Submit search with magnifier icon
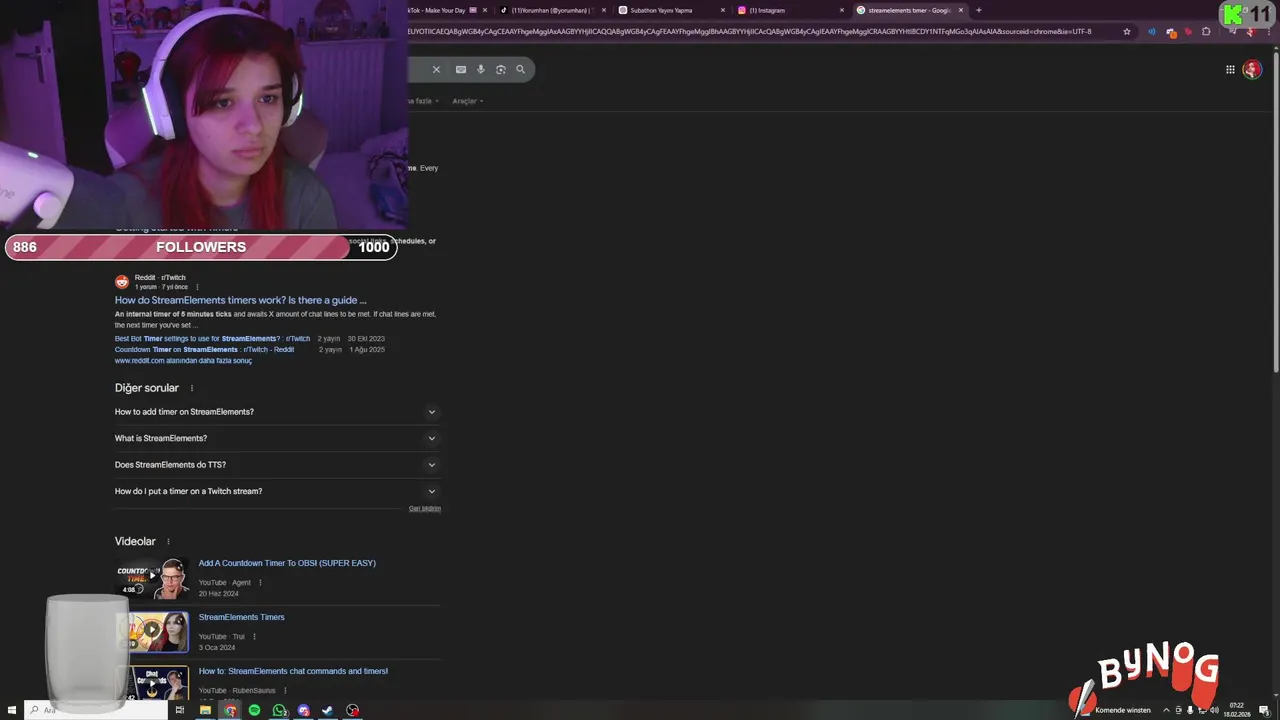The height and width of the screenshot is (720, 1280). (x=520, y=69)
